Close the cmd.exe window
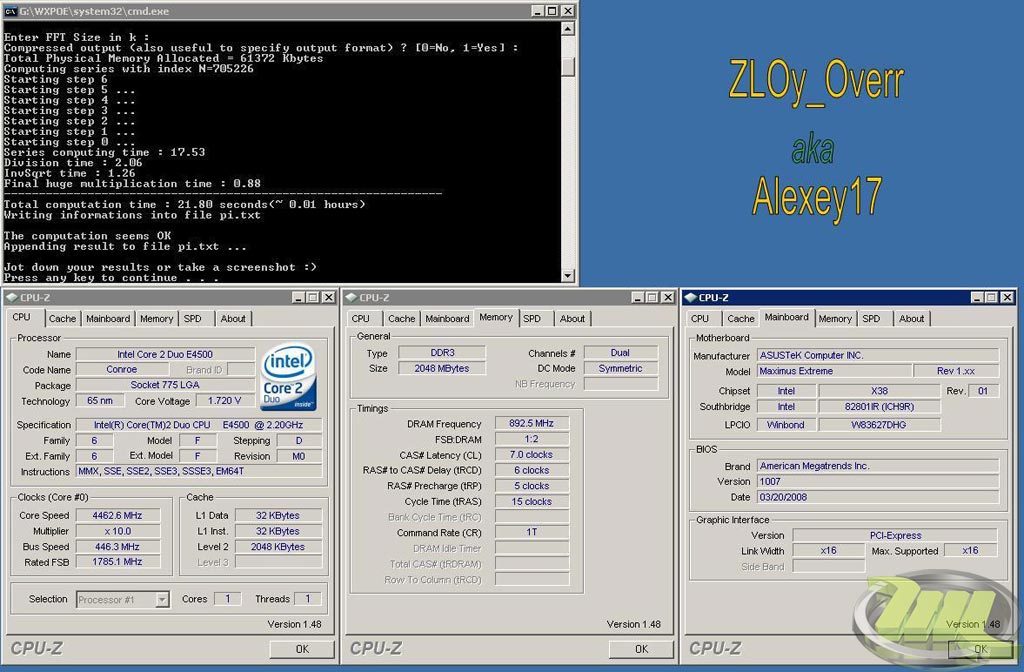 tap(568, 10)
